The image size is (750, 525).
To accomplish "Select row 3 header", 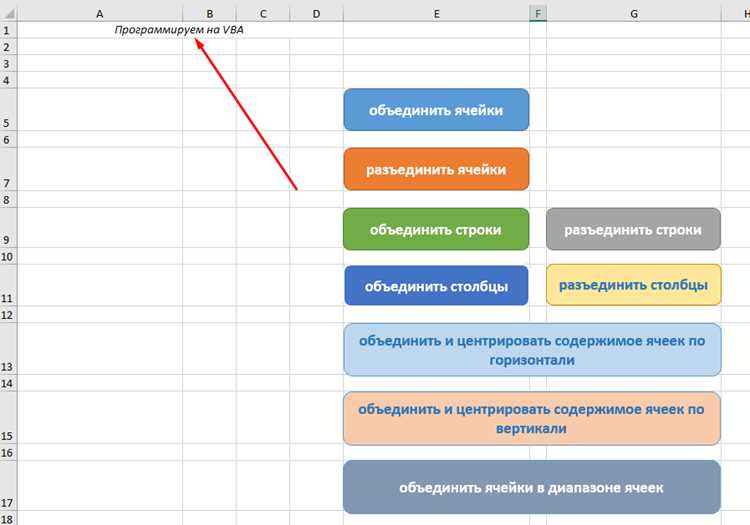I will point(8,64).
